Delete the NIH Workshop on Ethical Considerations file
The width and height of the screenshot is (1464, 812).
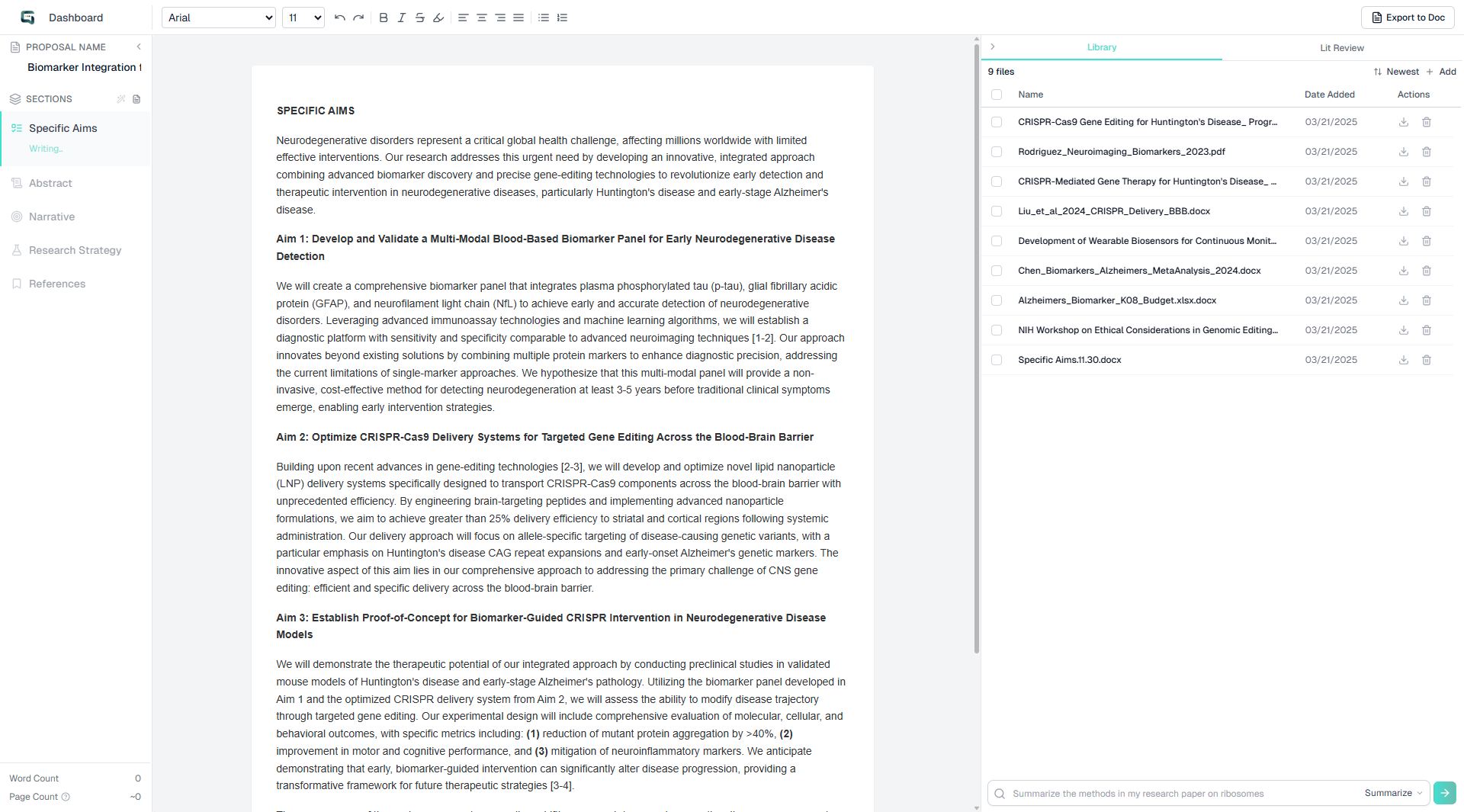click(1427, 330)
